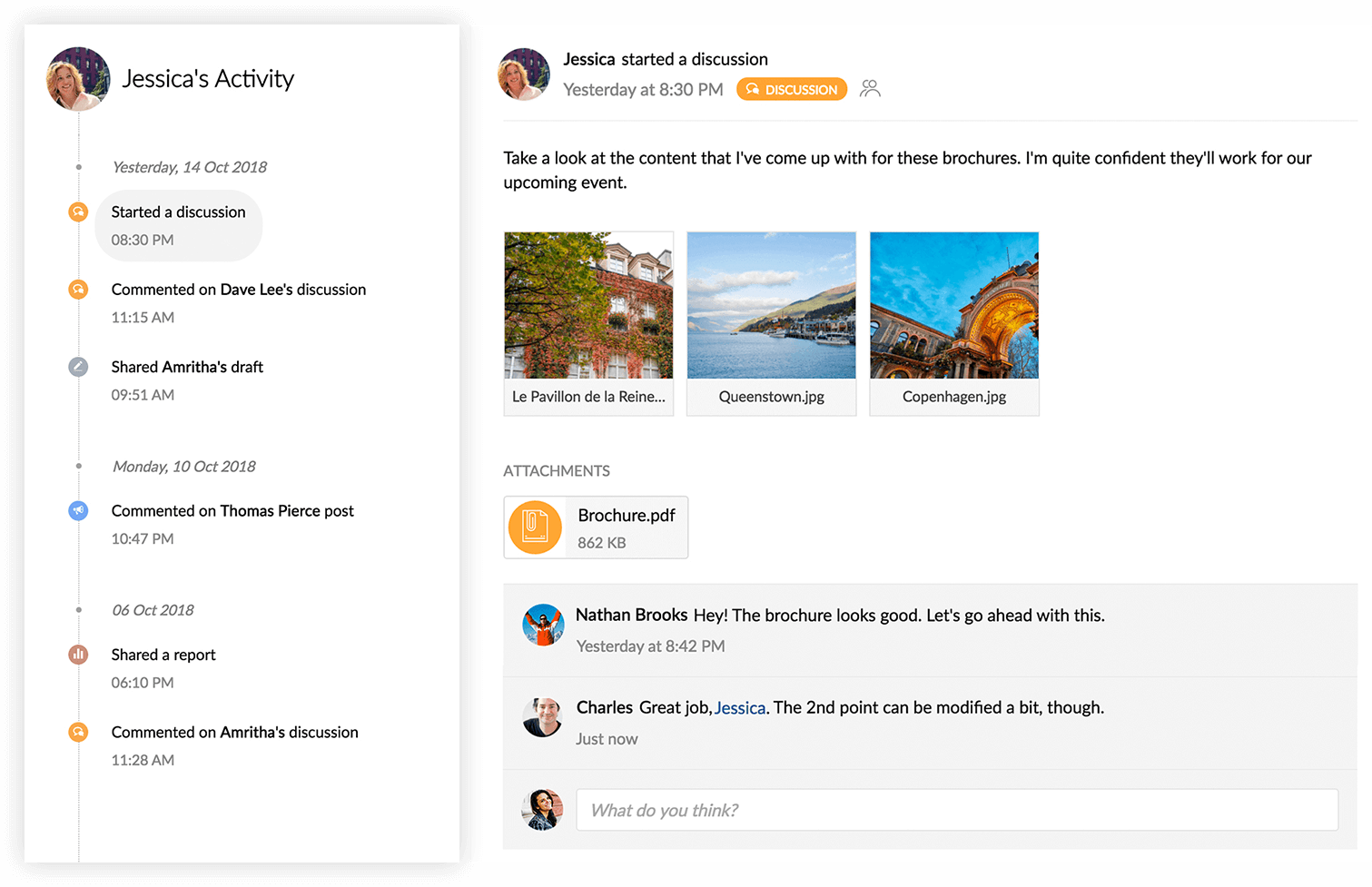
Task: Click Nathan Brooks' name in comment
Action: [631, 615]
